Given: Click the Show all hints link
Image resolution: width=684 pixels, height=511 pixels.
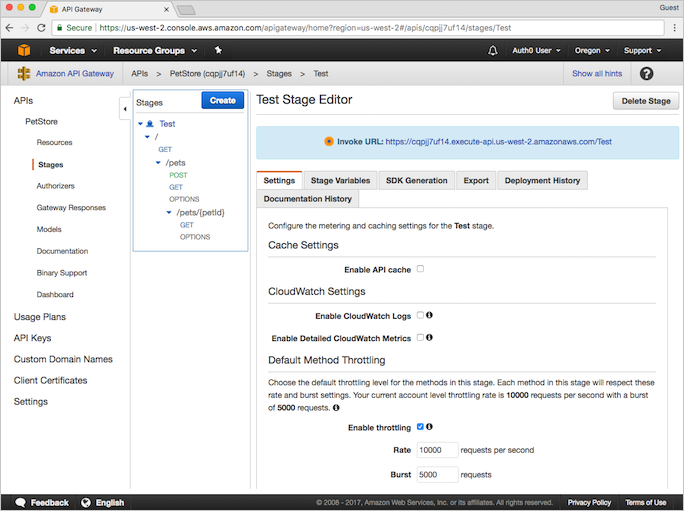Looking at the screenshot, I should click(597, 74).
